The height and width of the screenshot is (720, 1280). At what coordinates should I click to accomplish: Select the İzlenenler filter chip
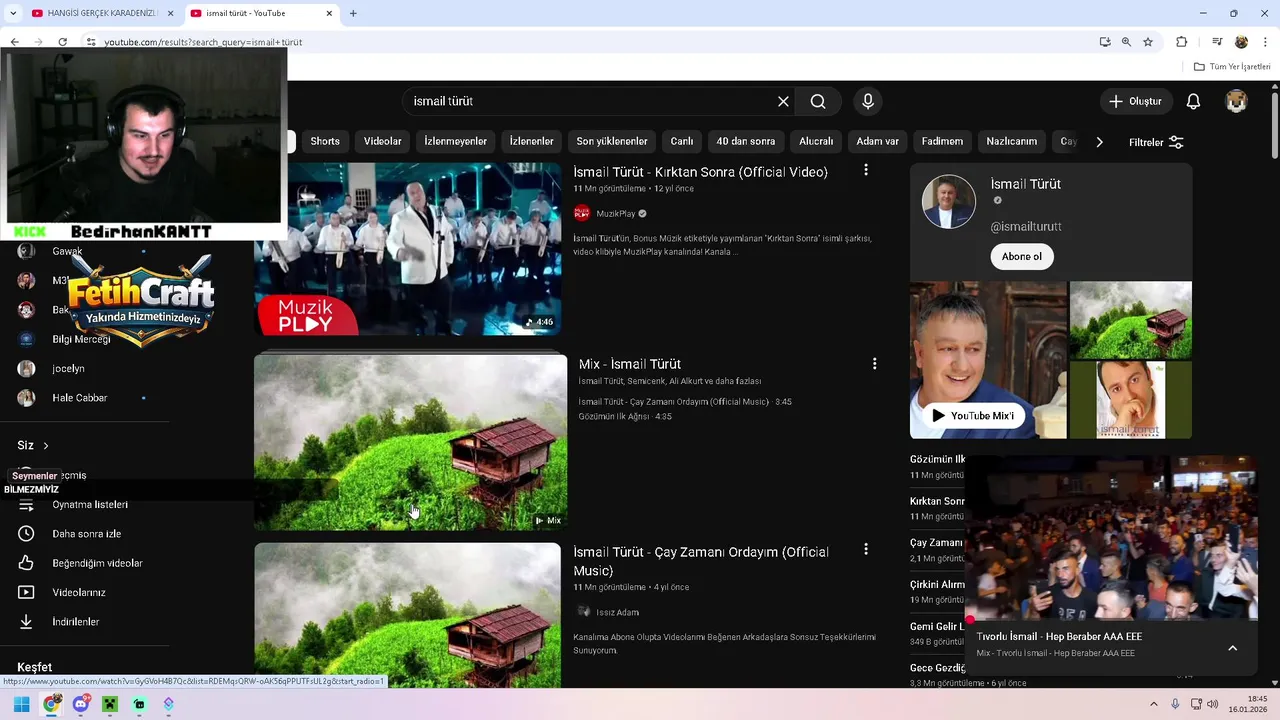coord(531,141)
